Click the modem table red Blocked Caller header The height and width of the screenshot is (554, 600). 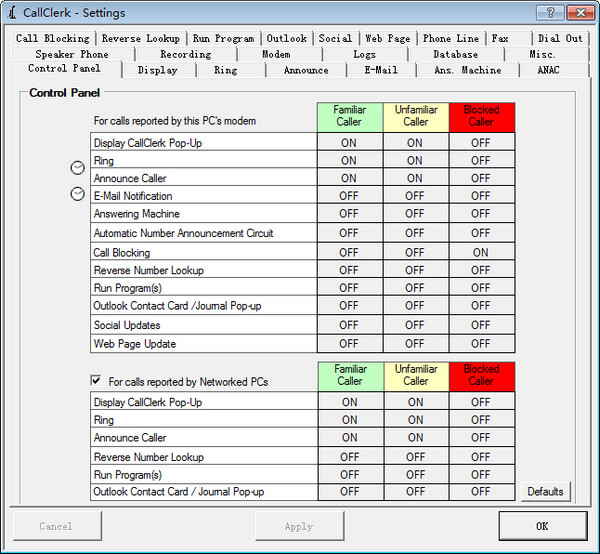[x=482, y=117]
